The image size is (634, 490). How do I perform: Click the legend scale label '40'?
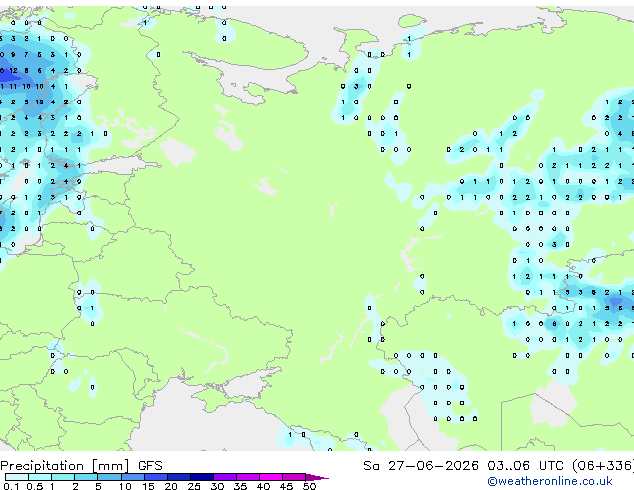point(263,486)
